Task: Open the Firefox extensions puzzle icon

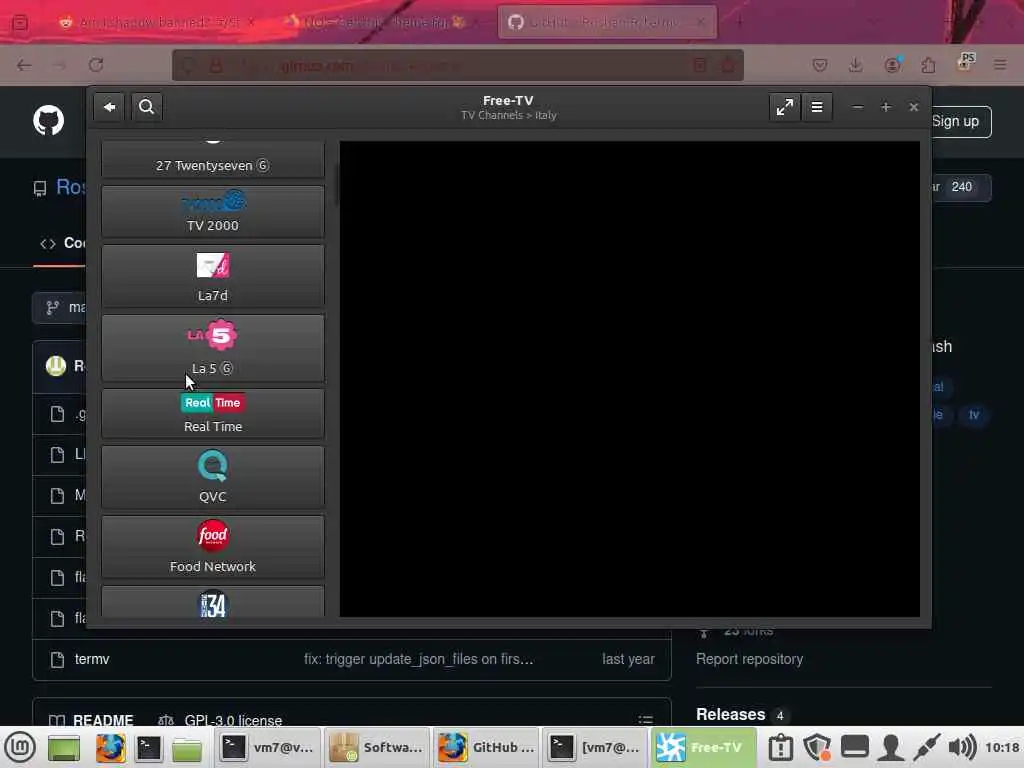Action: click(928, 65)
